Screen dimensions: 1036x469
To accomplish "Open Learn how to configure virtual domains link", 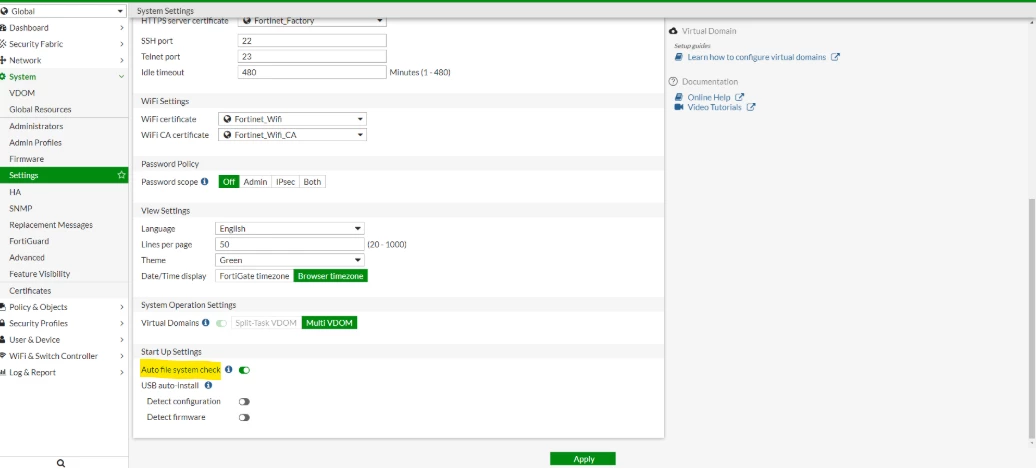I will coord(757,57).
